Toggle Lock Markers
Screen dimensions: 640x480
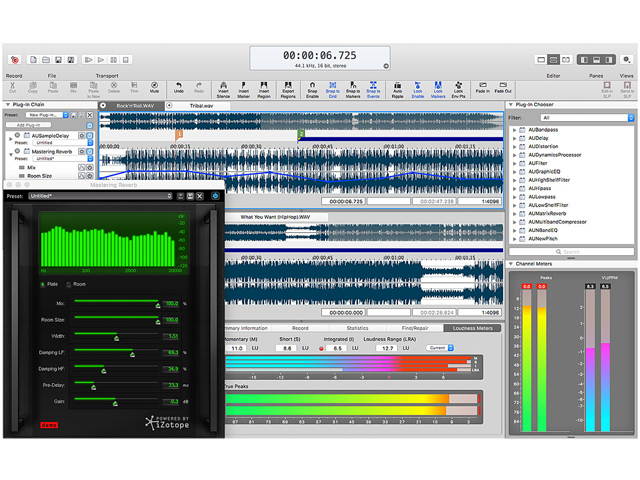click(x=438, y=90)
